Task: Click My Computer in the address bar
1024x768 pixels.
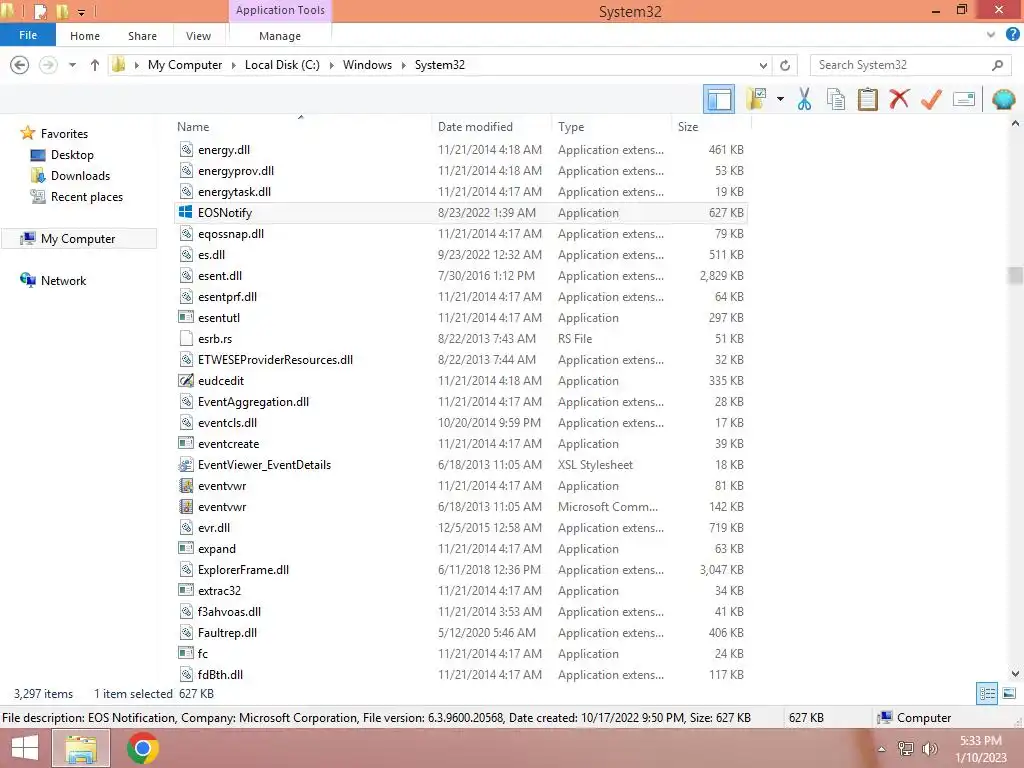Action: coord(185,65)
